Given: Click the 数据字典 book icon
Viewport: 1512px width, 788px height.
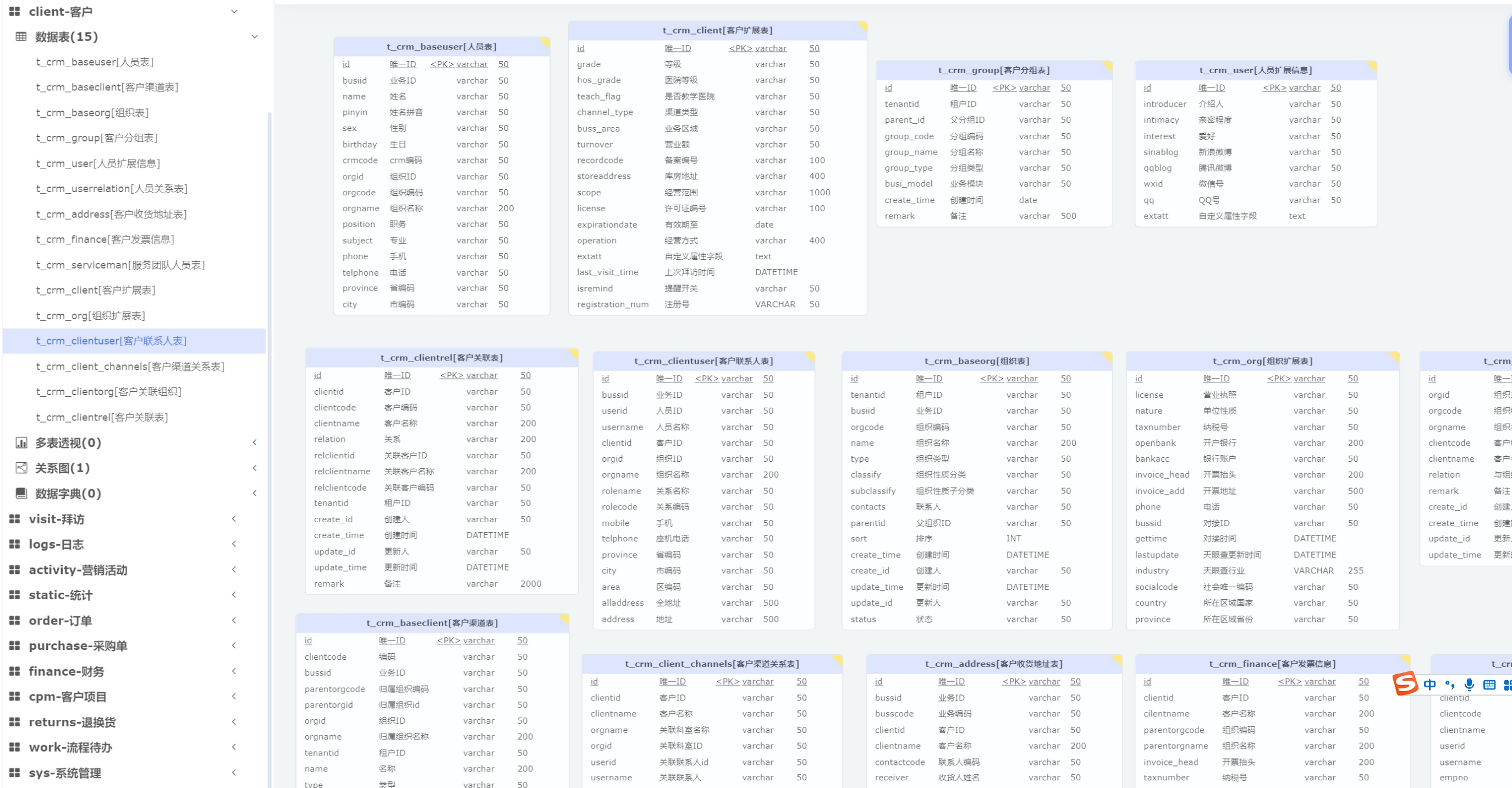Looking at the screenshot, I should pos(21,493).
